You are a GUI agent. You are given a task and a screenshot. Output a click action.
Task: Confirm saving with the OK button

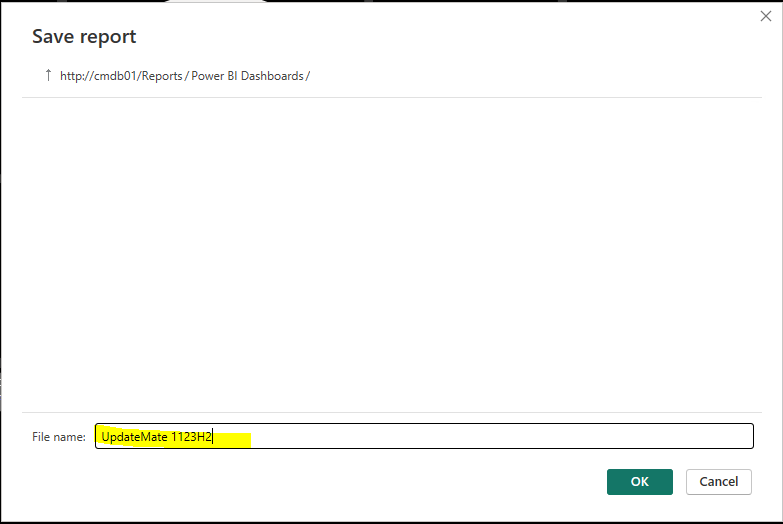[x=640, y=482]
